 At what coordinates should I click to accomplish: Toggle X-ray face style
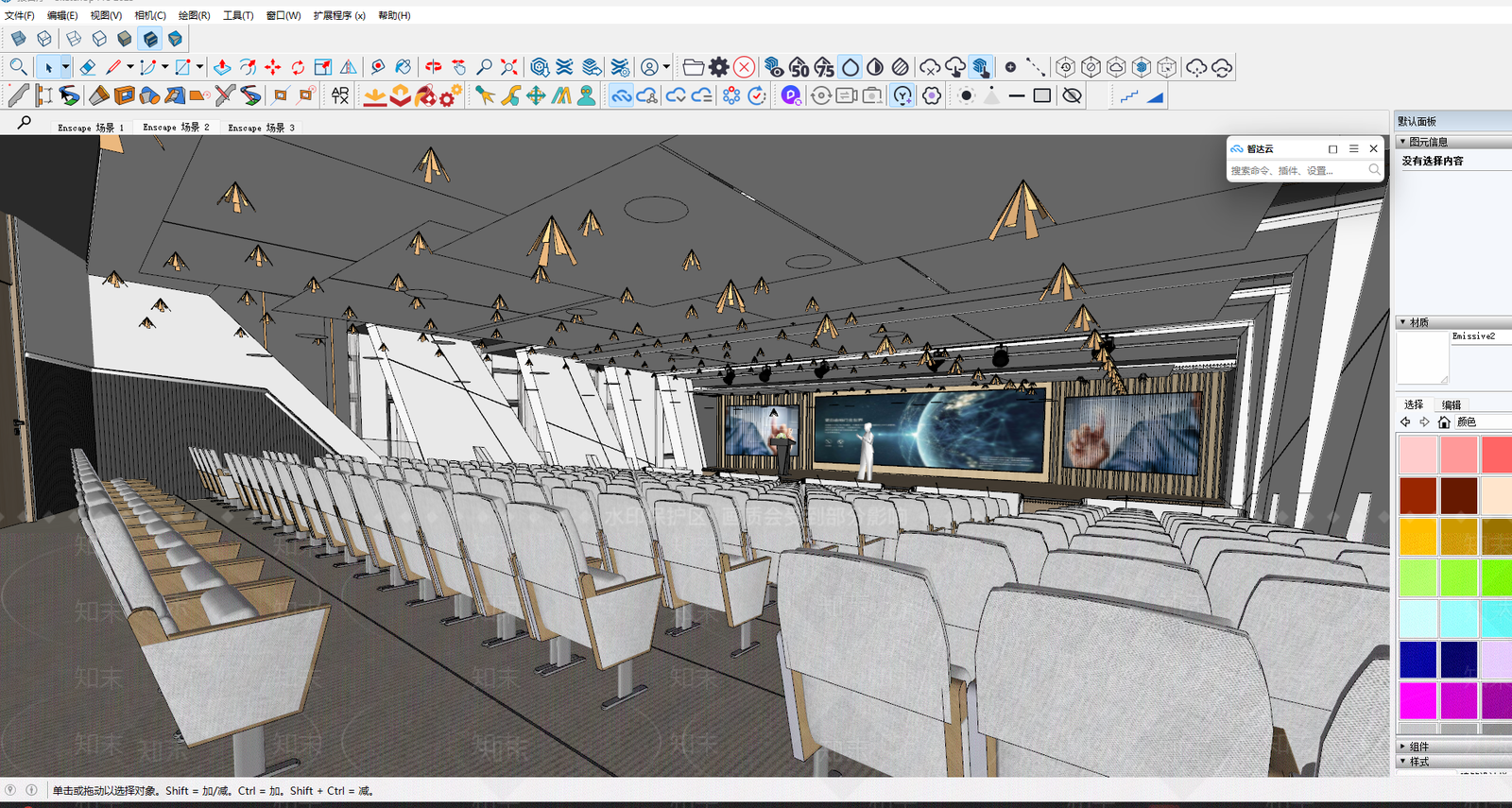[x=18, y=39]
